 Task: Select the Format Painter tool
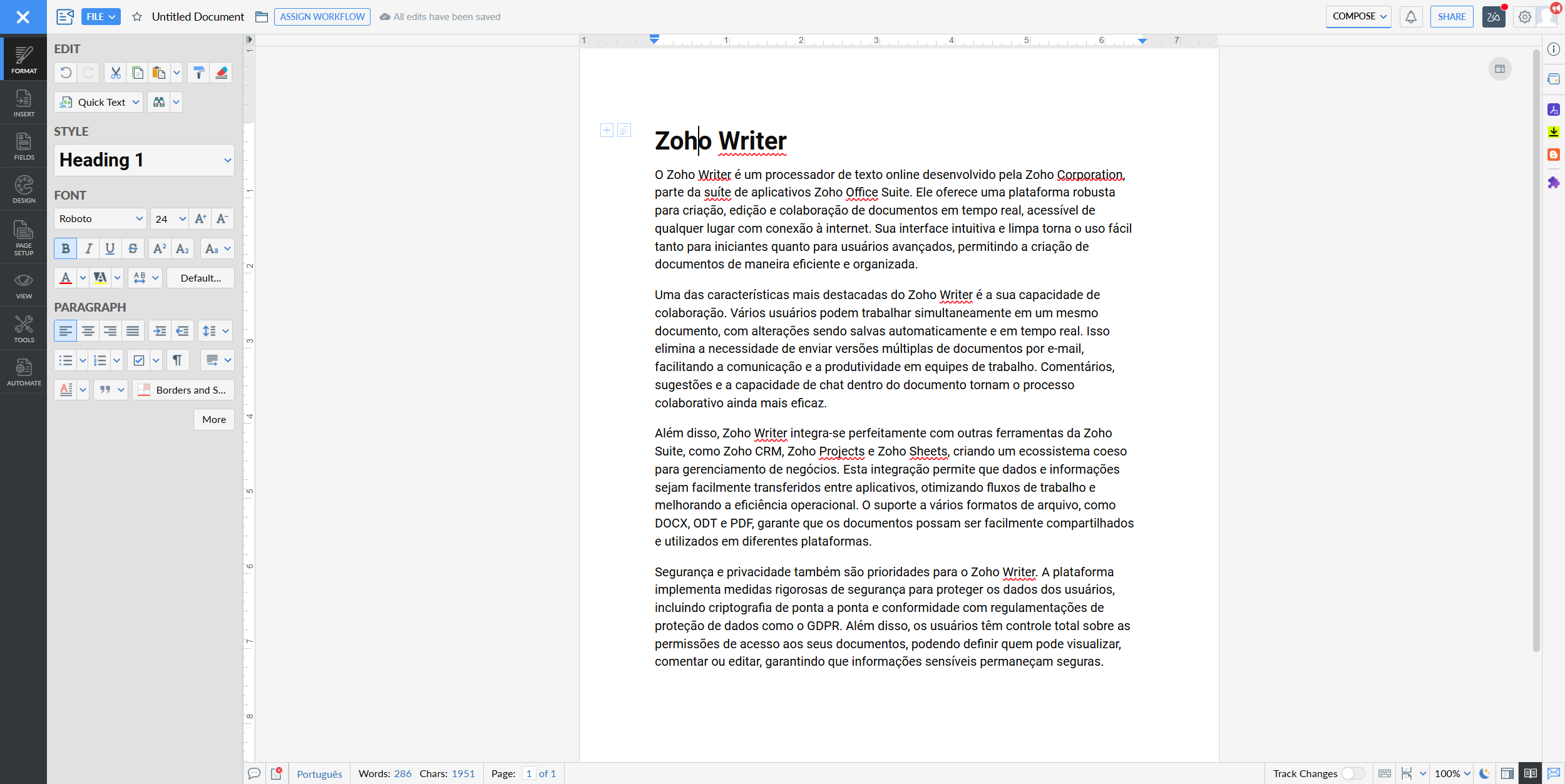coord(199,73)
